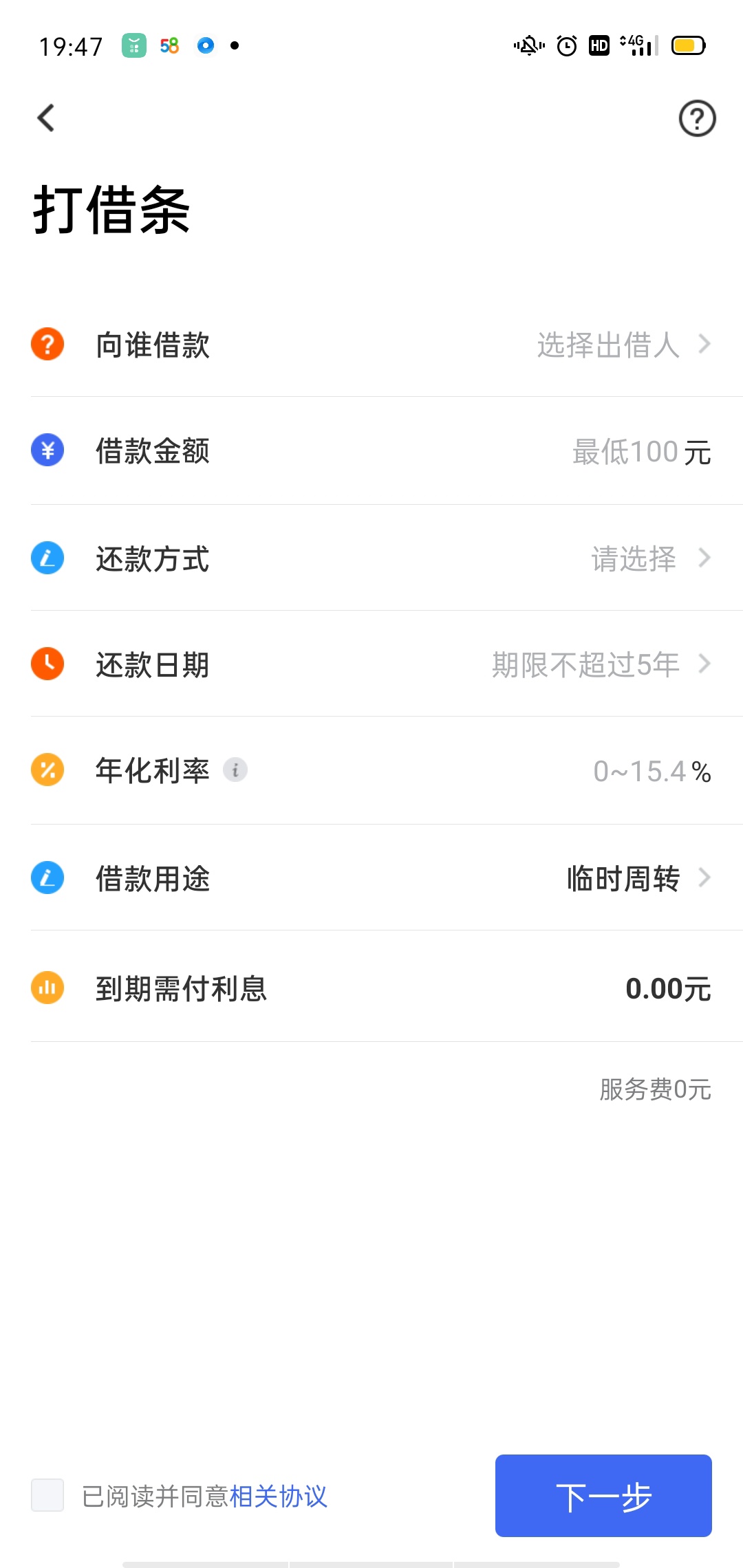Tap the orange question mark lender icon
743x1568 pixels.
click(x=47, y=344)
